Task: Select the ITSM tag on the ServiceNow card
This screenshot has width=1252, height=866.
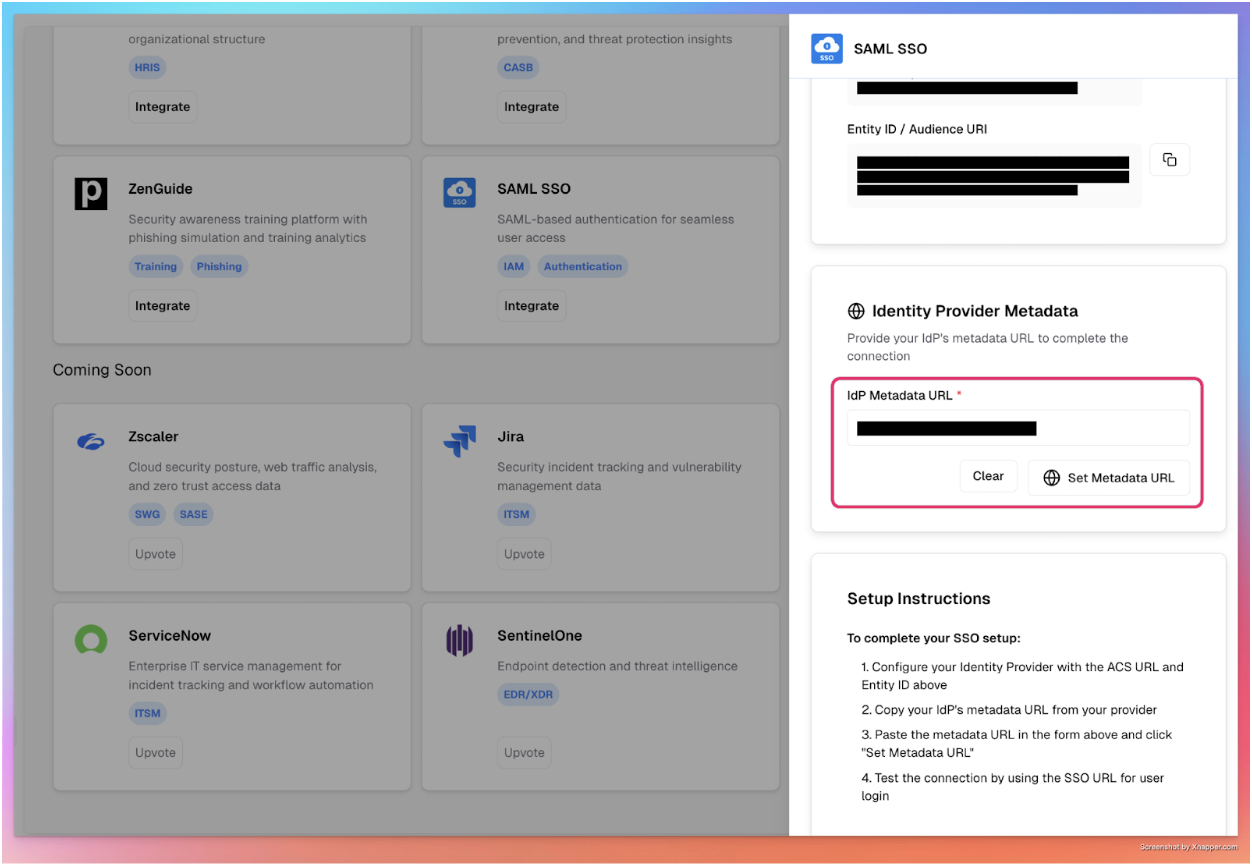Action: point(147,714)
